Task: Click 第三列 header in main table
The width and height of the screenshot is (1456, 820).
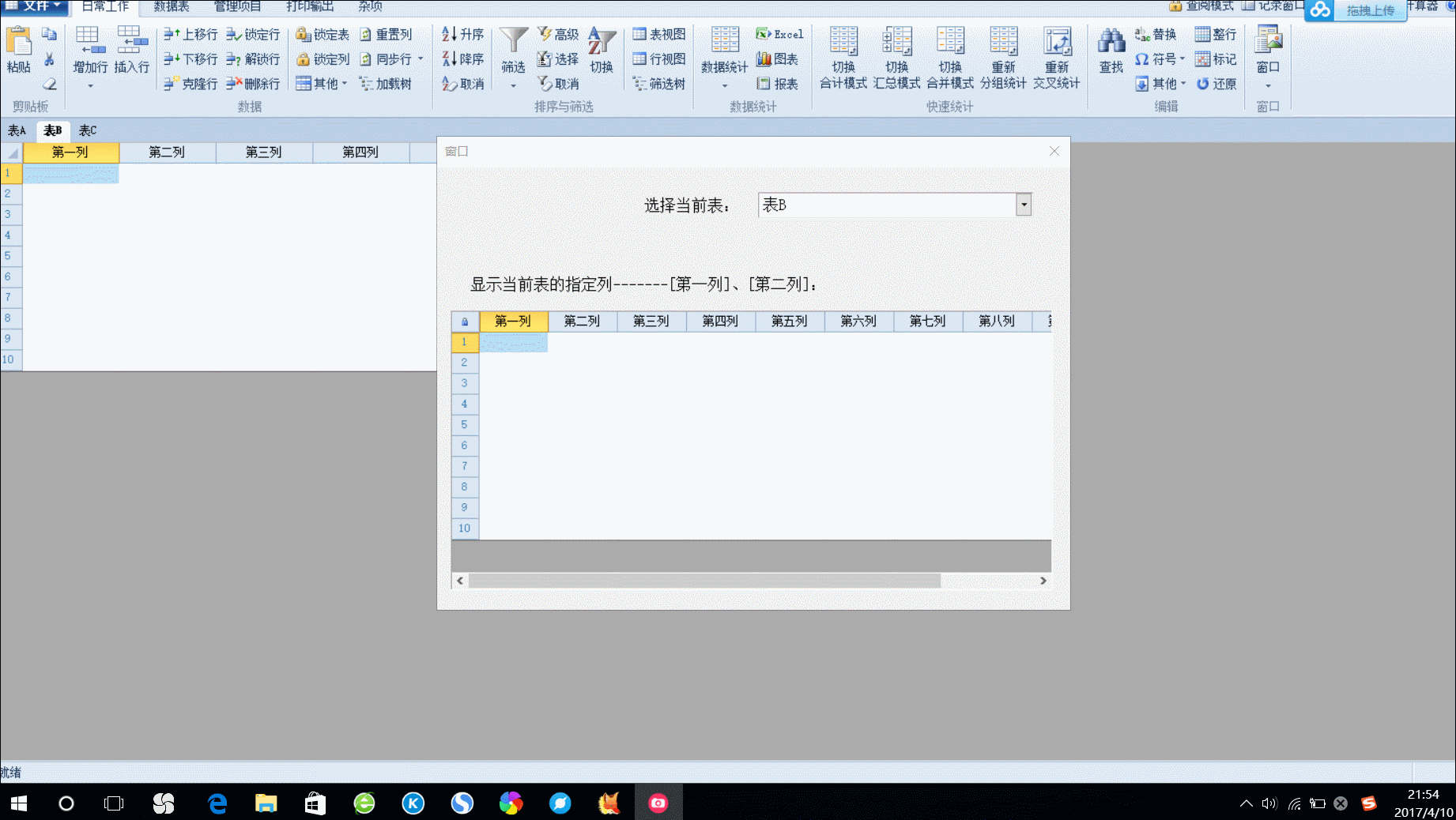Action: [264, 152]
